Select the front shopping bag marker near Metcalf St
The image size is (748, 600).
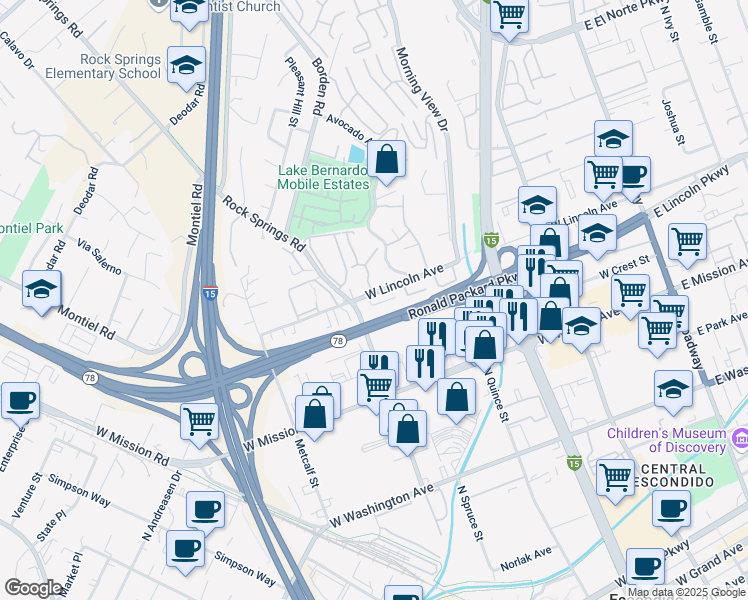coord(314,416)
